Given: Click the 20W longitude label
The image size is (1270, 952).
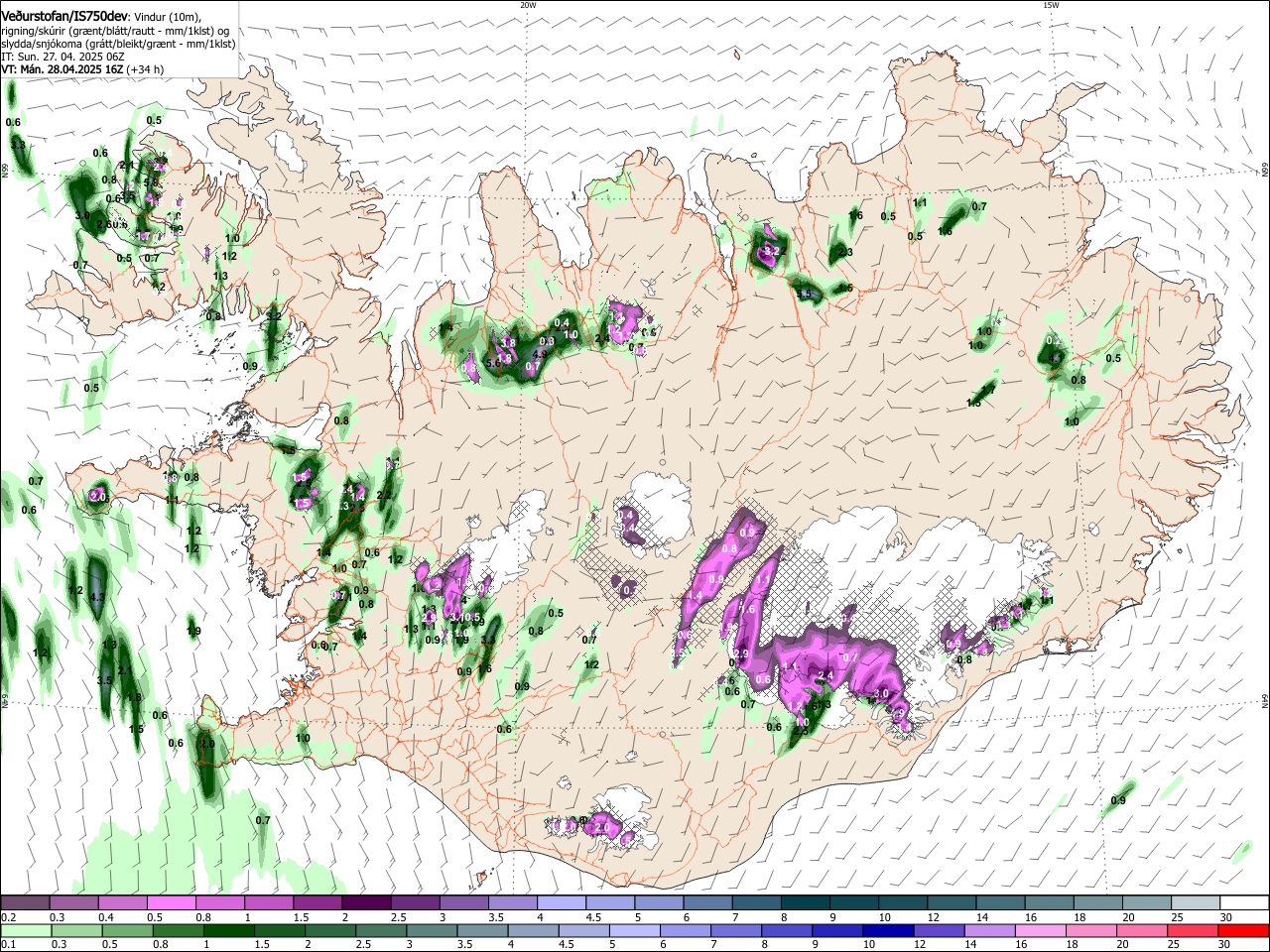Looking at the screenshot, I should tap(528, 5).
